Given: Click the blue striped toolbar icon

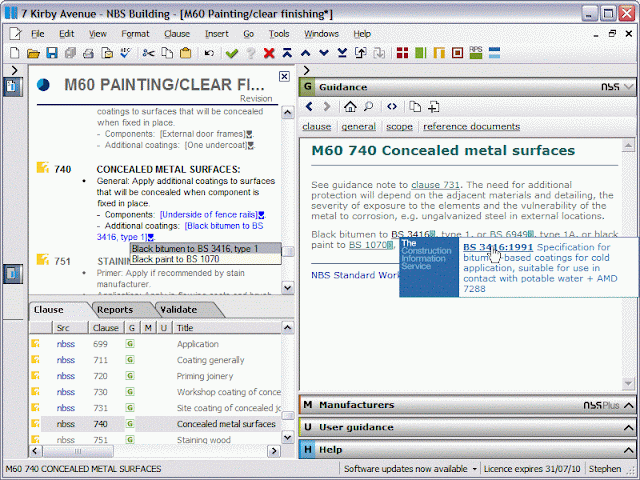Looking at the screenshot, I should tap(494, 53).
